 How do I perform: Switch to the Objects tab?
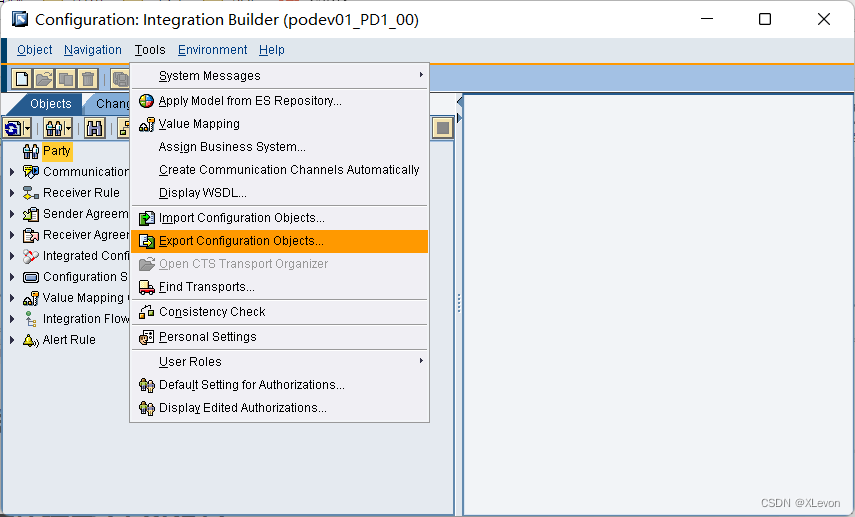[x=50, y=104]
